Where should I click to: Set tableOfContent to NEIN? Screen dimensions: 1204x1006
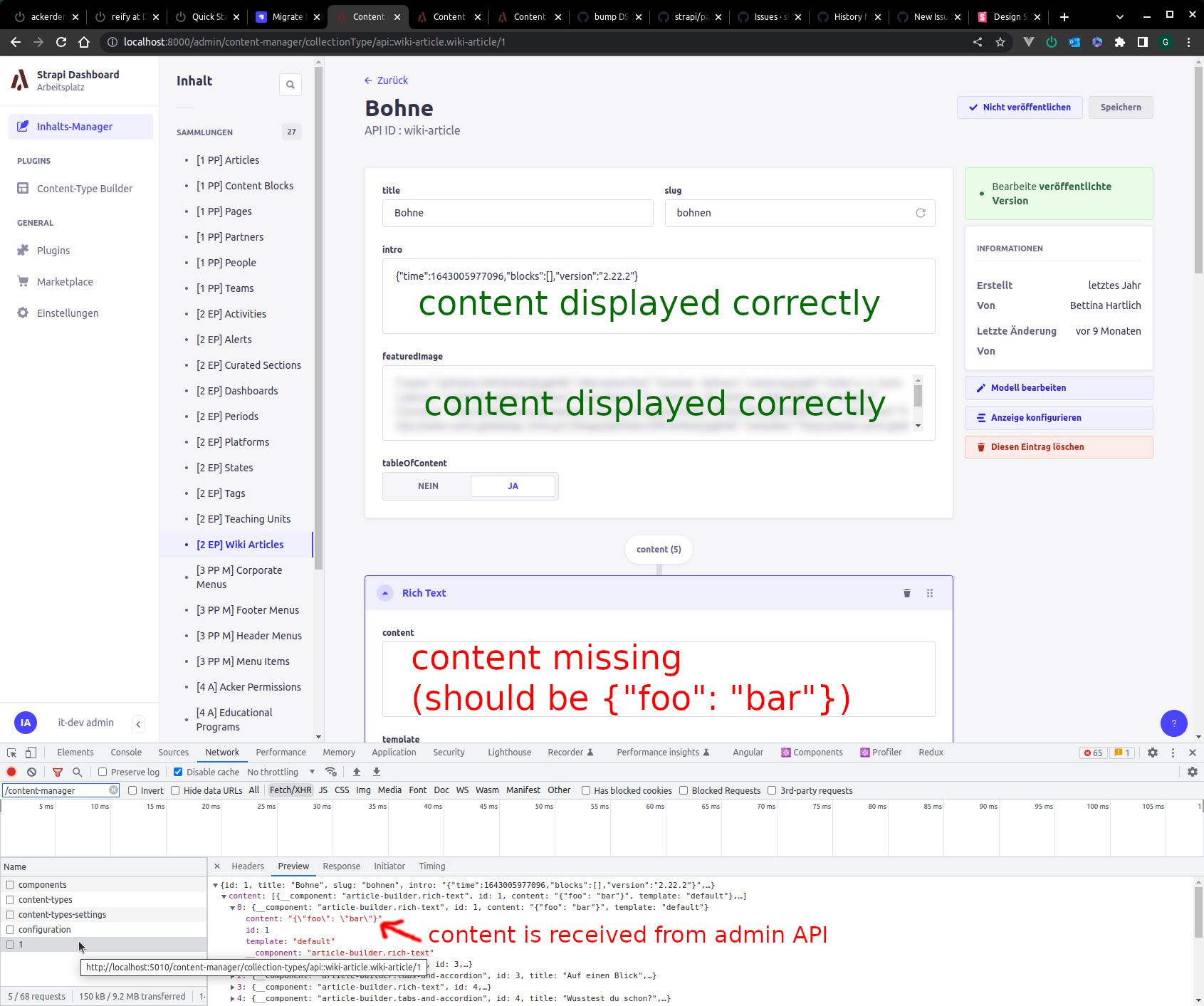tap(427, 486)
